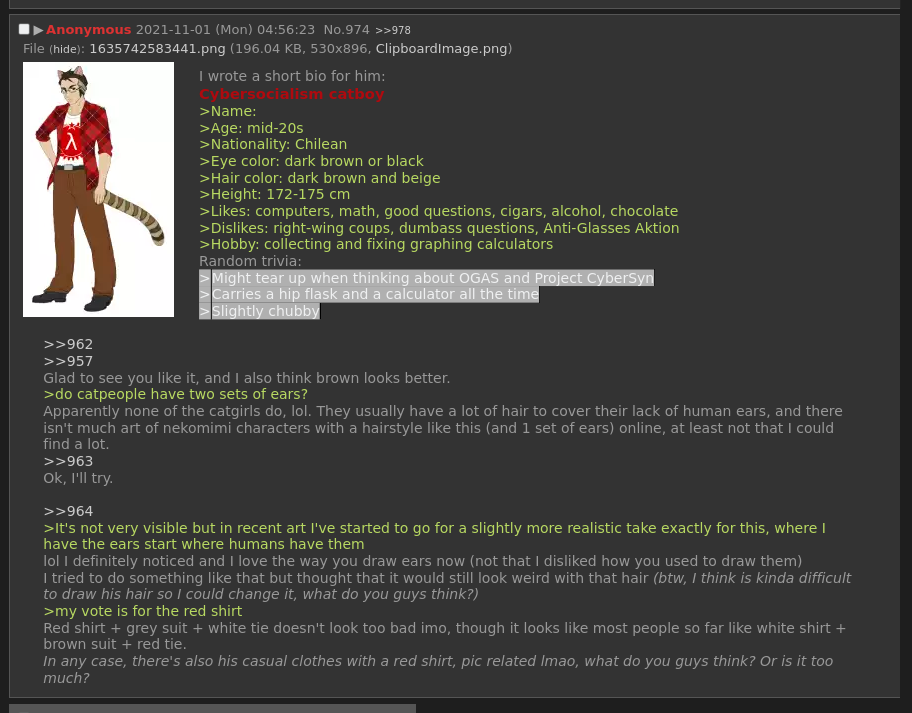Click the greentext 'do catpeople have two sets of ears?'

[176, 394]
